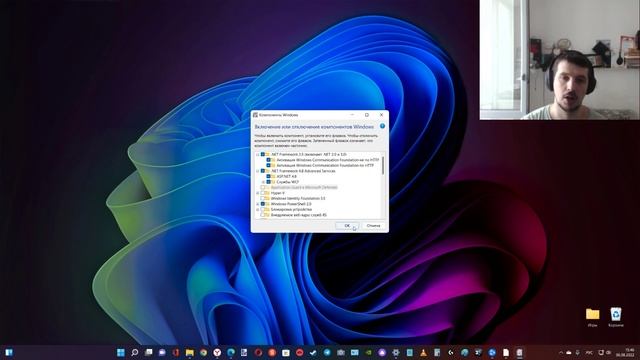640x360 pixels.
Task: Open the white document taskbar icon
Action: (506, 352)
